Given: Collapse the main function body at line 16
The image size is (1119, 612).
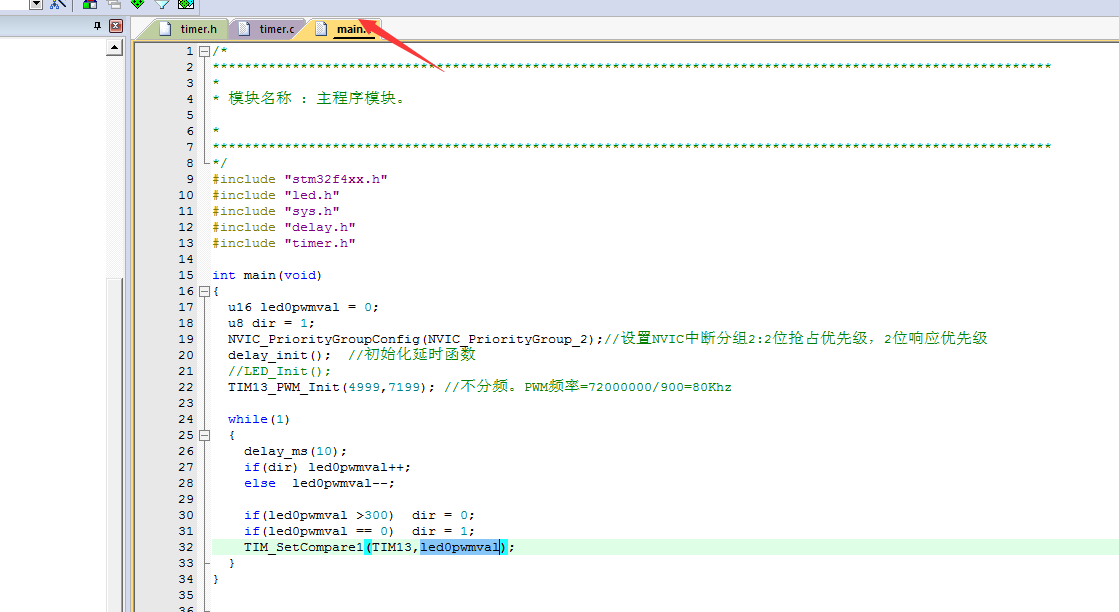Looking at the screenshot, I should (x=204, y=291).
